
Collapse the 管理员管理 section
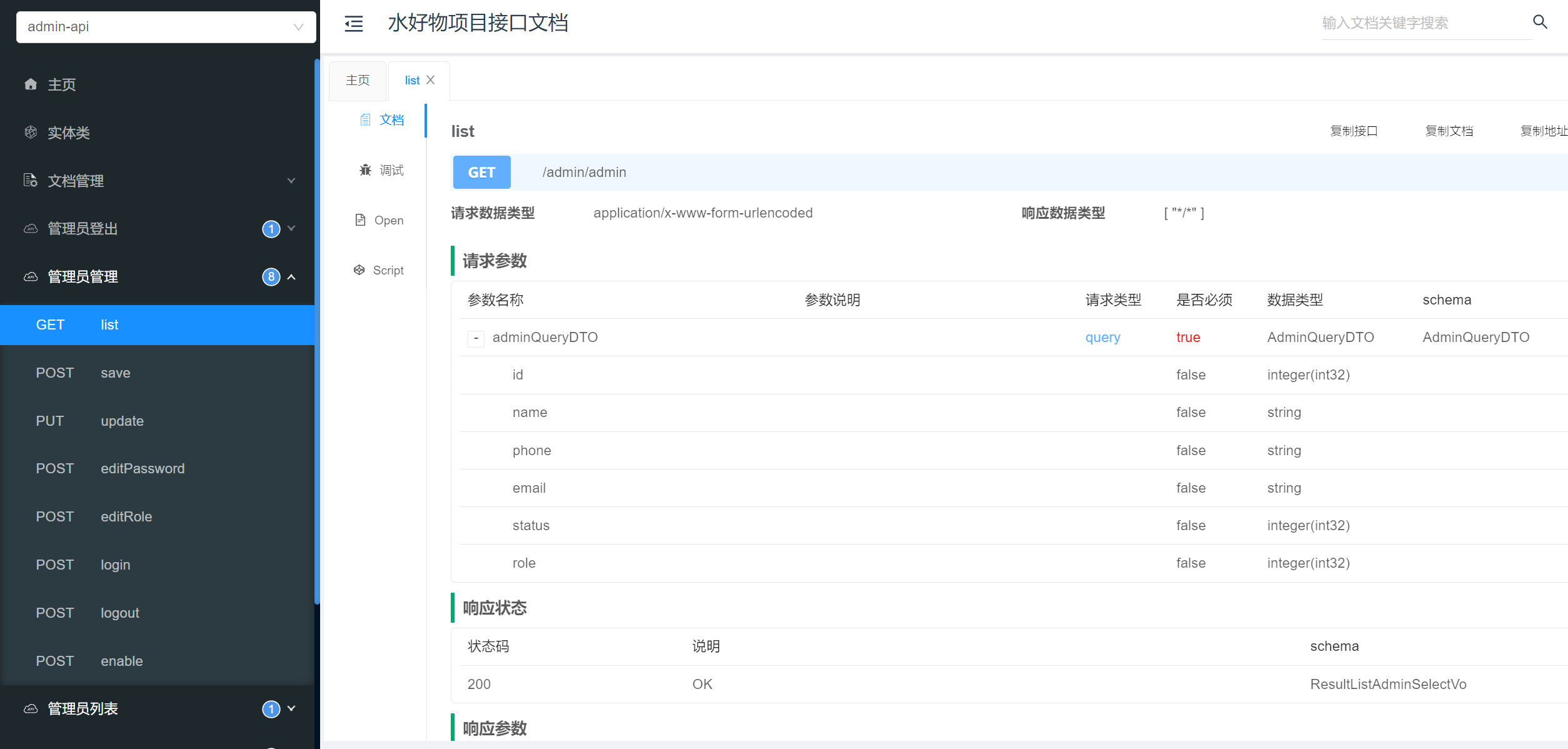point(291,277)
